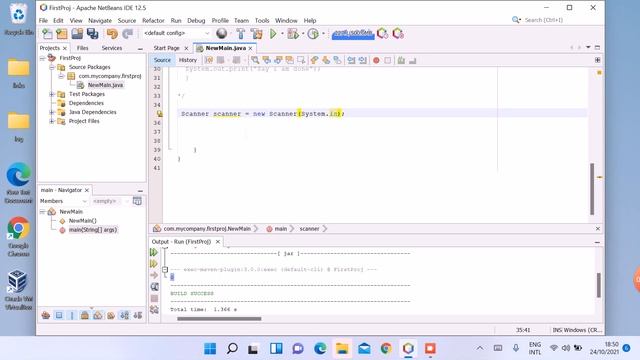Open the Members dropdown in Navigator
This screenshot has height=360, width=640.
click(64, 201)
